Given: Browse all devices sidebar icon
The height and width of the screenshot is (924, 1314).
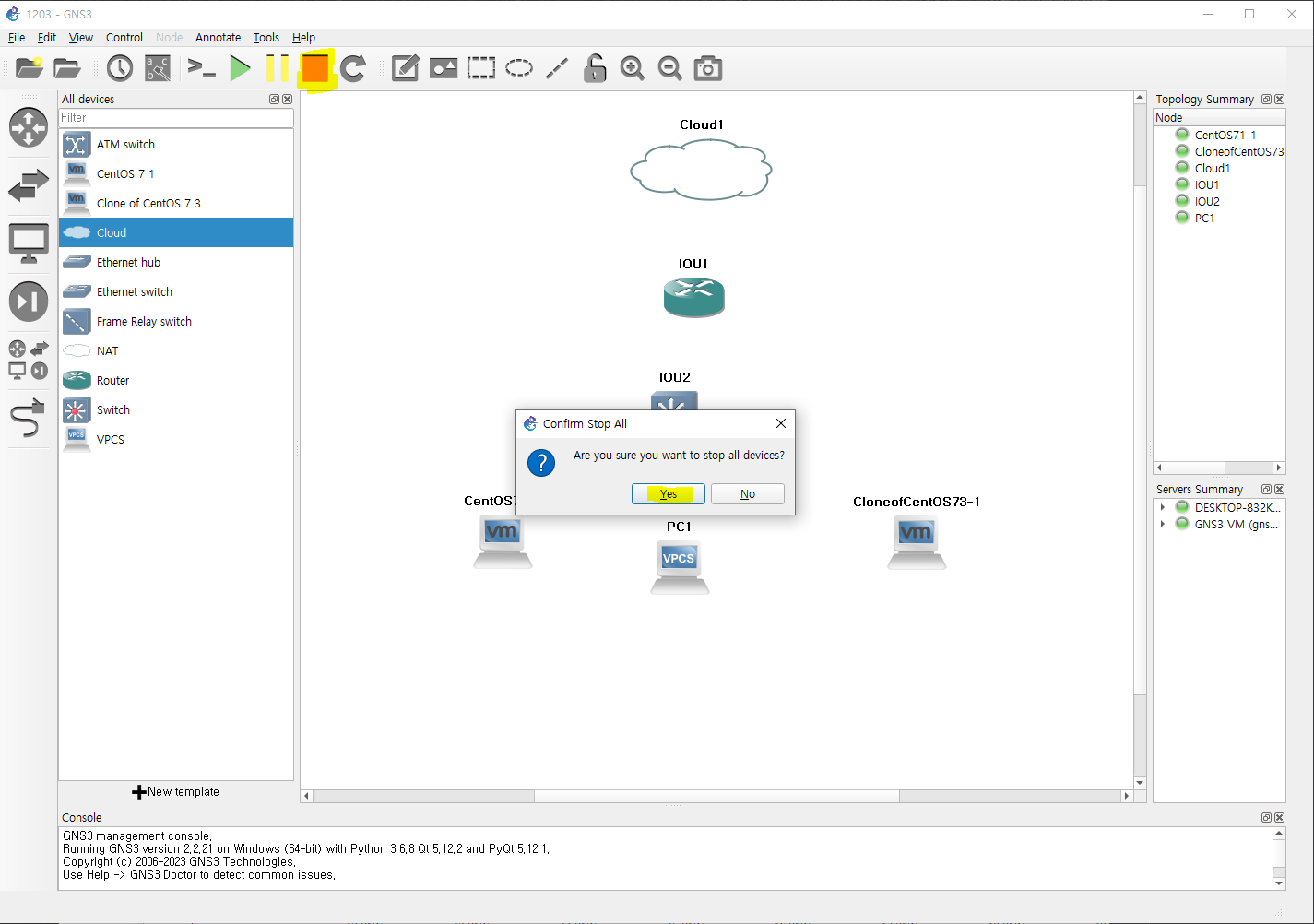Looking at the screenshot, I should pos(29,360).
